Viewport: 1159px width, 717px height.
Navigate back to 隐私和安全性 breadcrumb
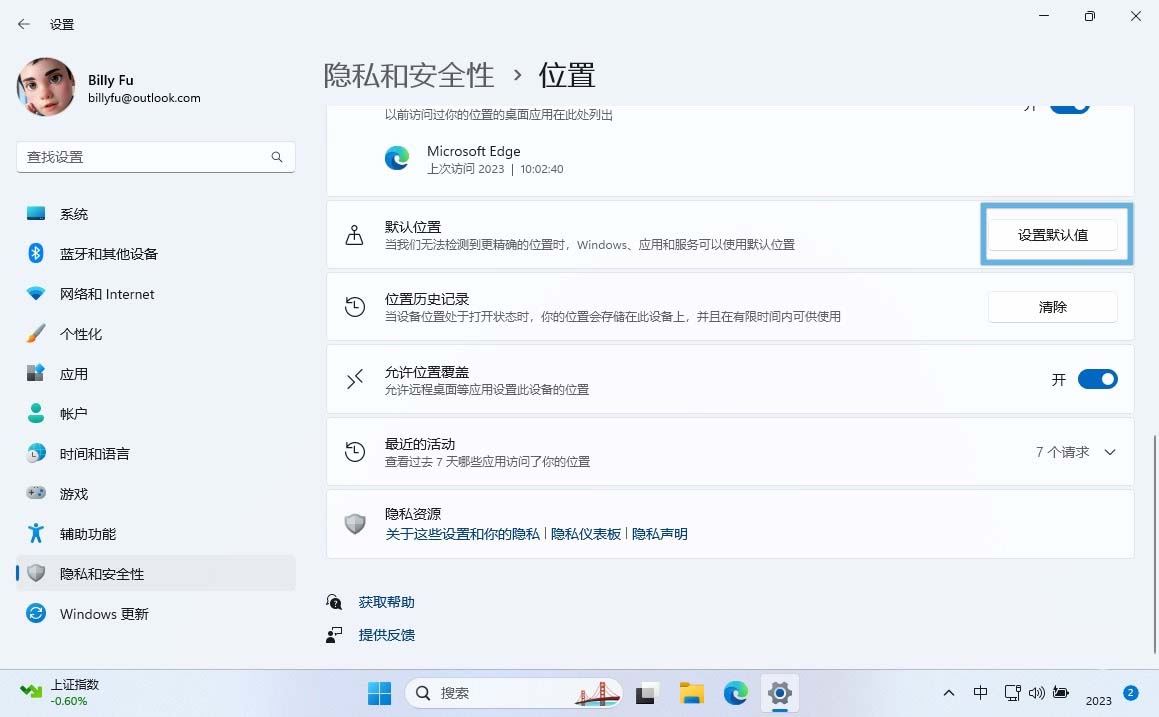[x=408, y=75]
